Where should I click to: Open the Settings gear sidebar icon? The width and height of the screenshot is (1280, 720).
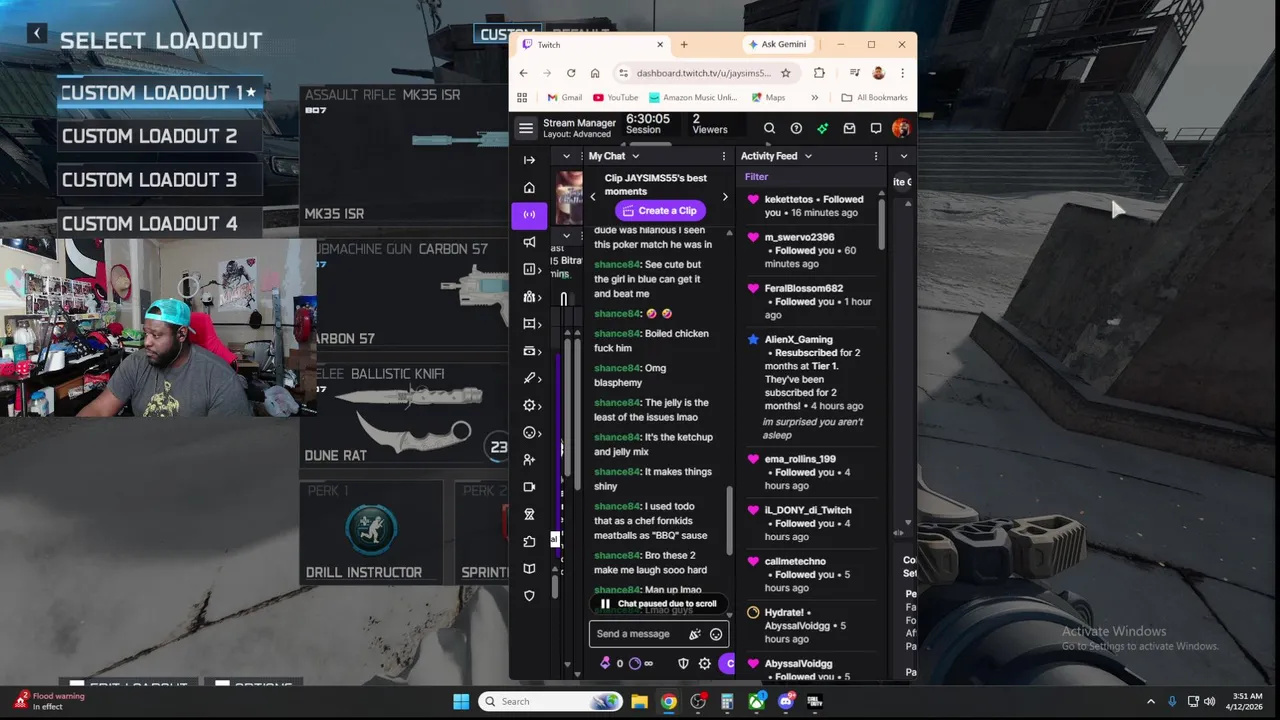click(x=529, y=405)
